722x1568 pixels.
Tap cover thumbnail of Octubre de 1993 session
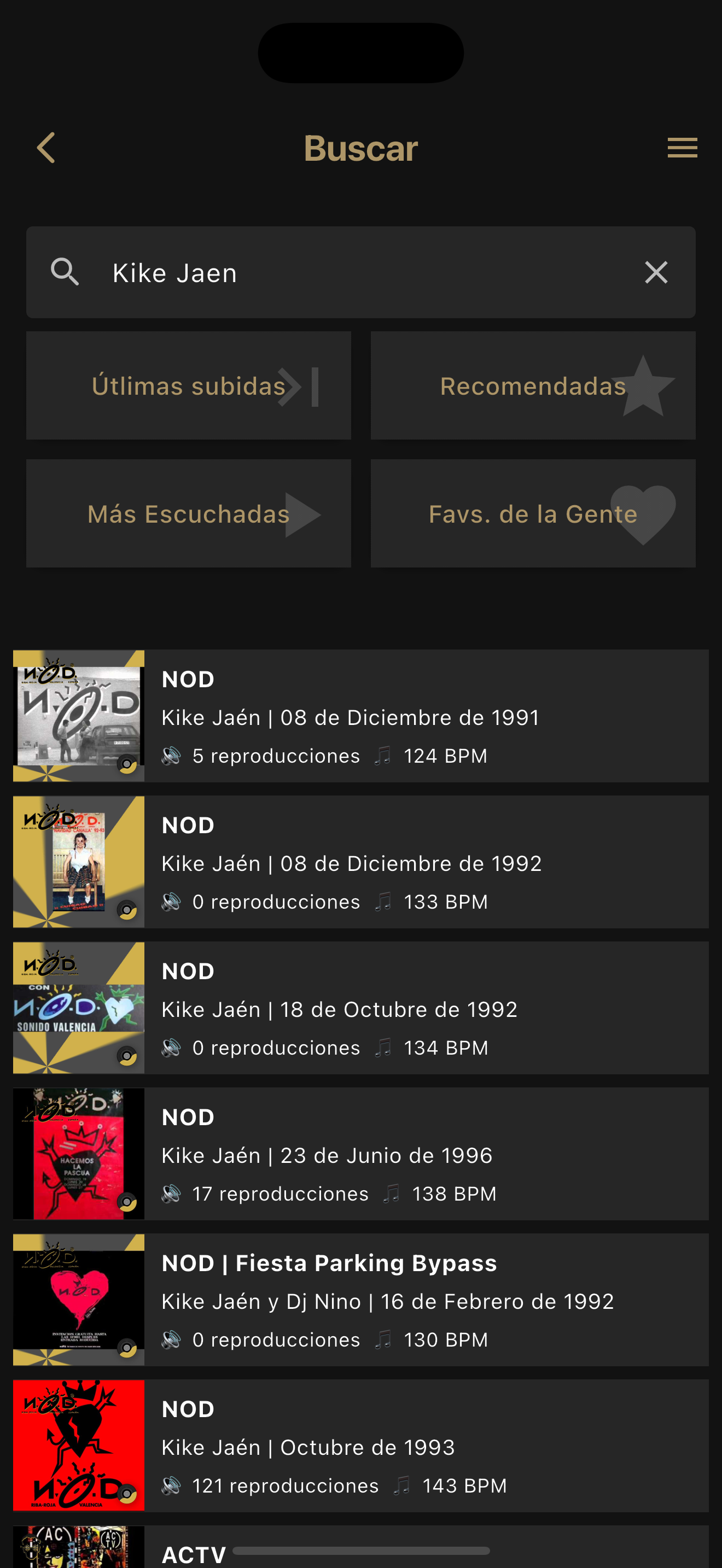click(x=79, y=1445)
